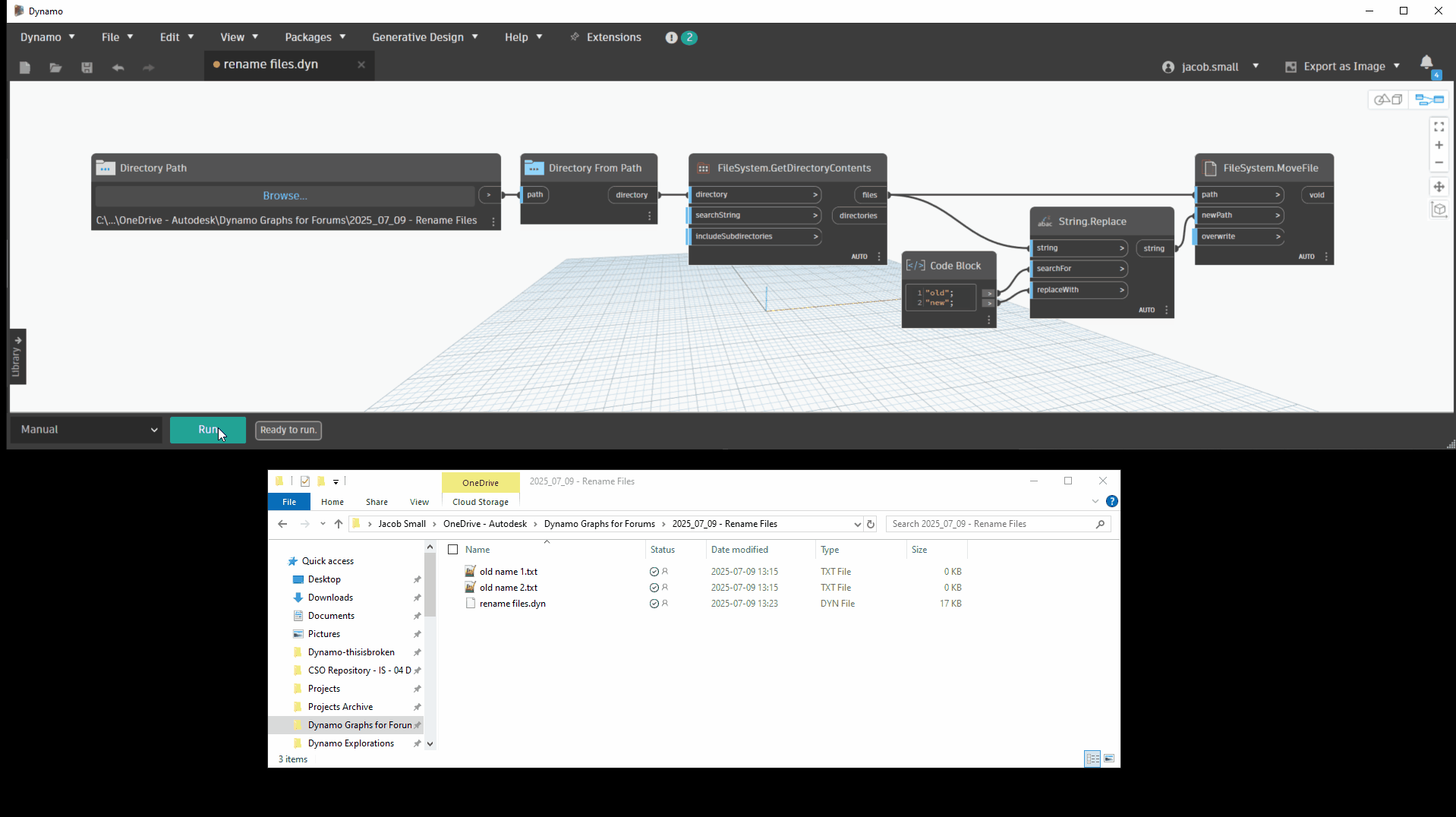The width and height of the screenshot is (1456, 817).
Task: Refresh the Explorer folder view
Action: (x=871, y=524)
